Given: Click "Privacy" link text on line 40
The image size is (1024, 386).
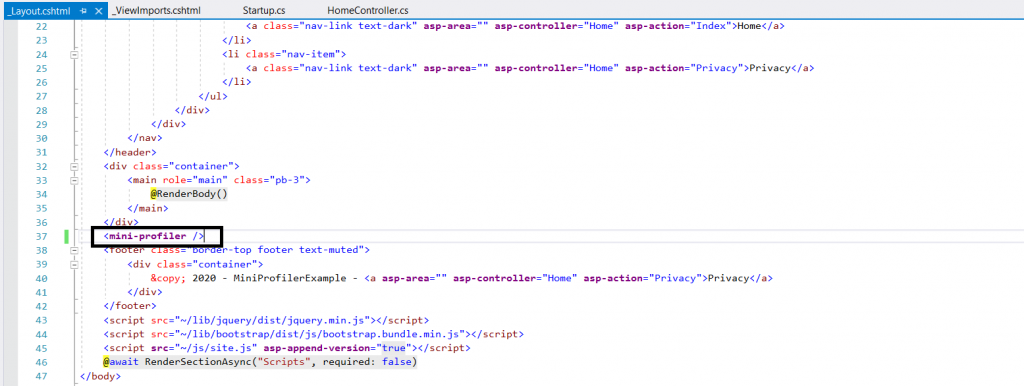Looking at the screenshot, I should (728, 278).
